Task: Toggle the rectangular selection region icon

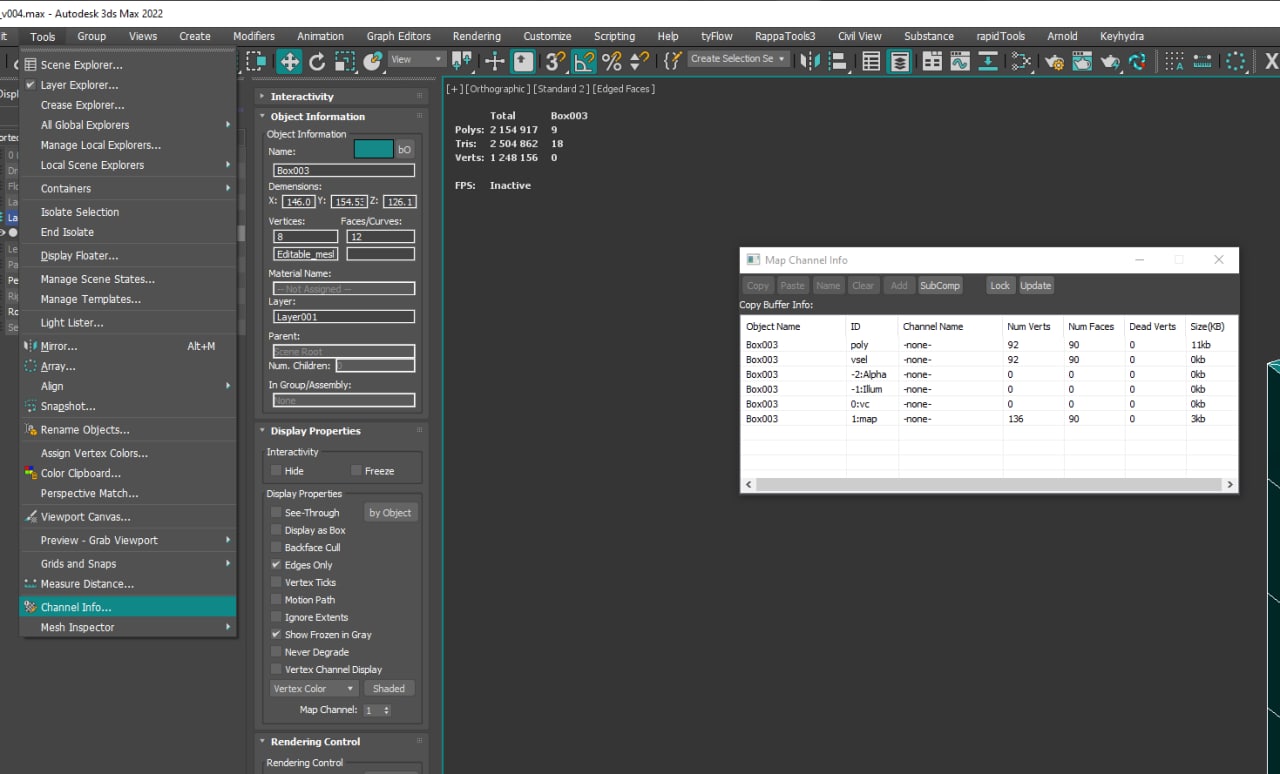Action: point(256,61)
